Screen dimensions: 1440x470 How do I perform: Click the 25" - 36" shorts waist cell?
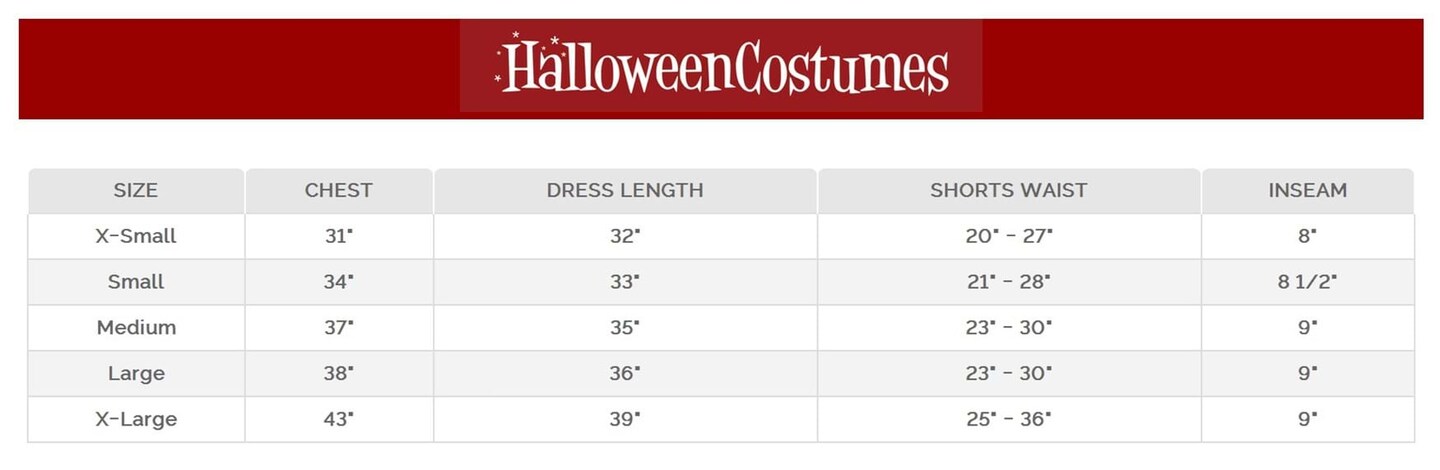1008,419
